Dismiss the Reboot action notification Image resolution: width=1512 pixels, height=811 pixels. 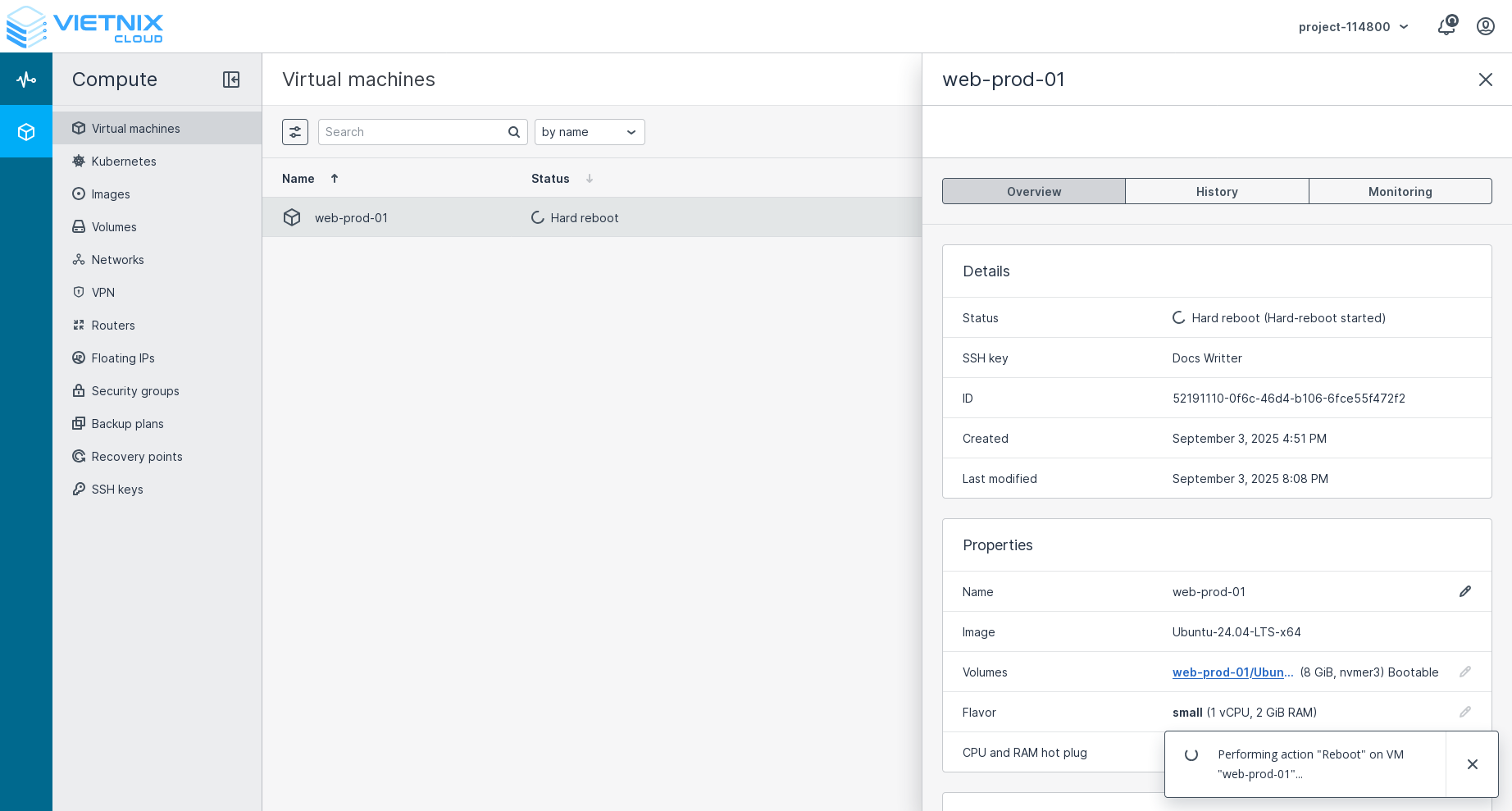1472,764
